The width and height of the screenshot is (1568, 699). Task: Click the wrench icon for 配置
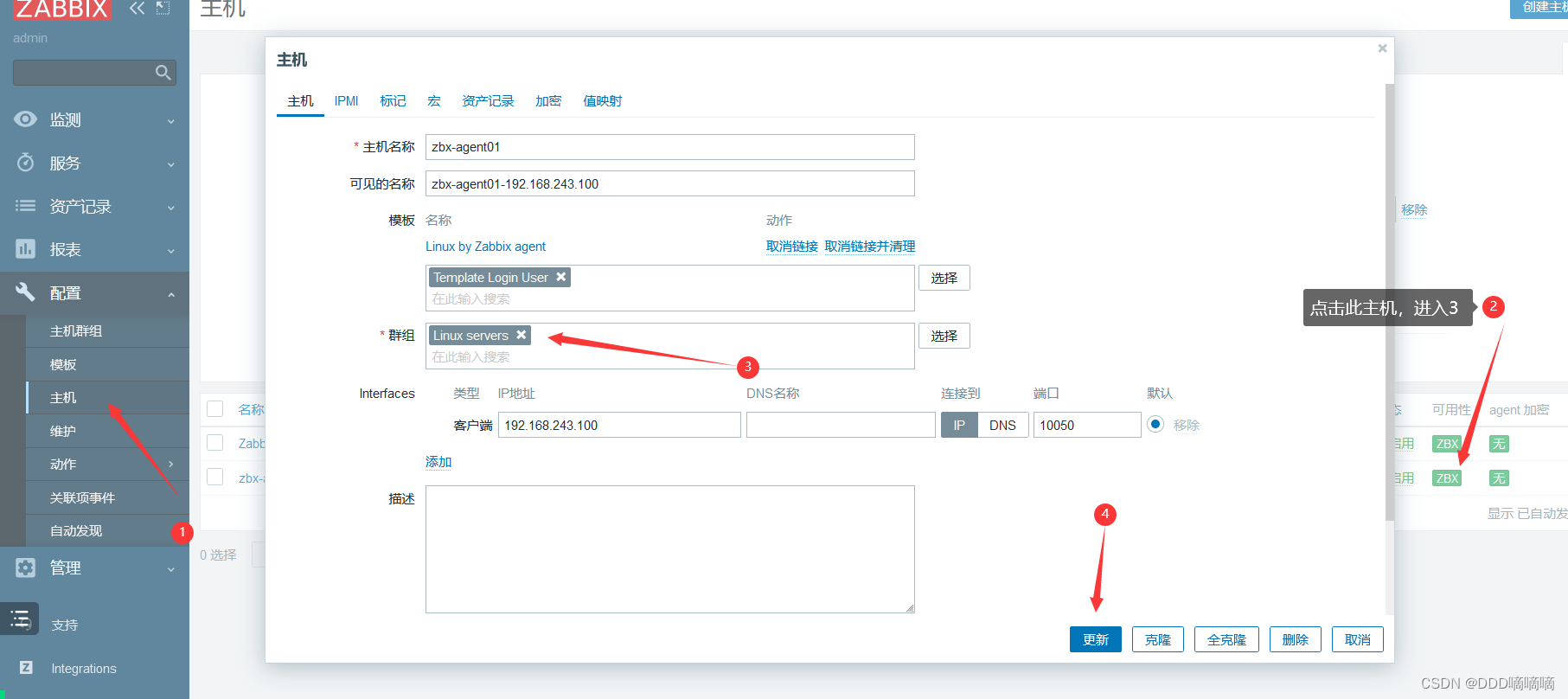click(x=26, y=292)
